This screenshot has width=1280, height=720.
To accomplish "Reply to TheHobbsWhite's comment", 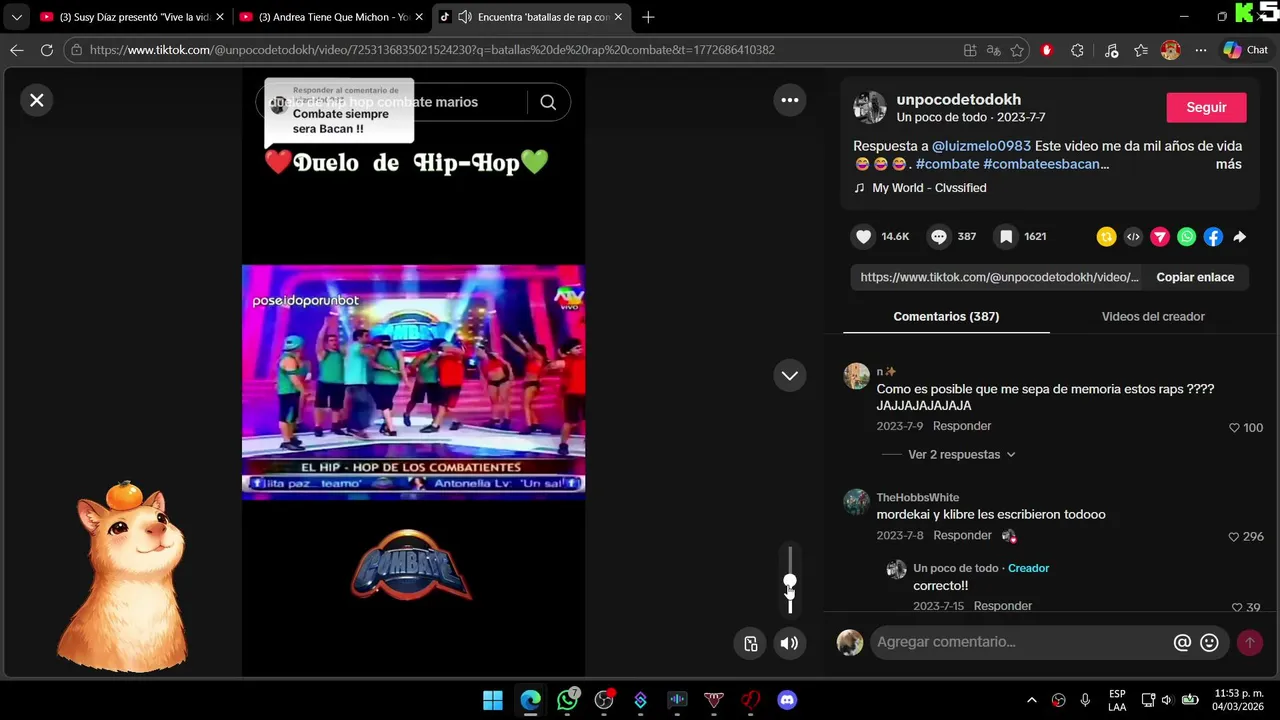I will click(962, 535).
